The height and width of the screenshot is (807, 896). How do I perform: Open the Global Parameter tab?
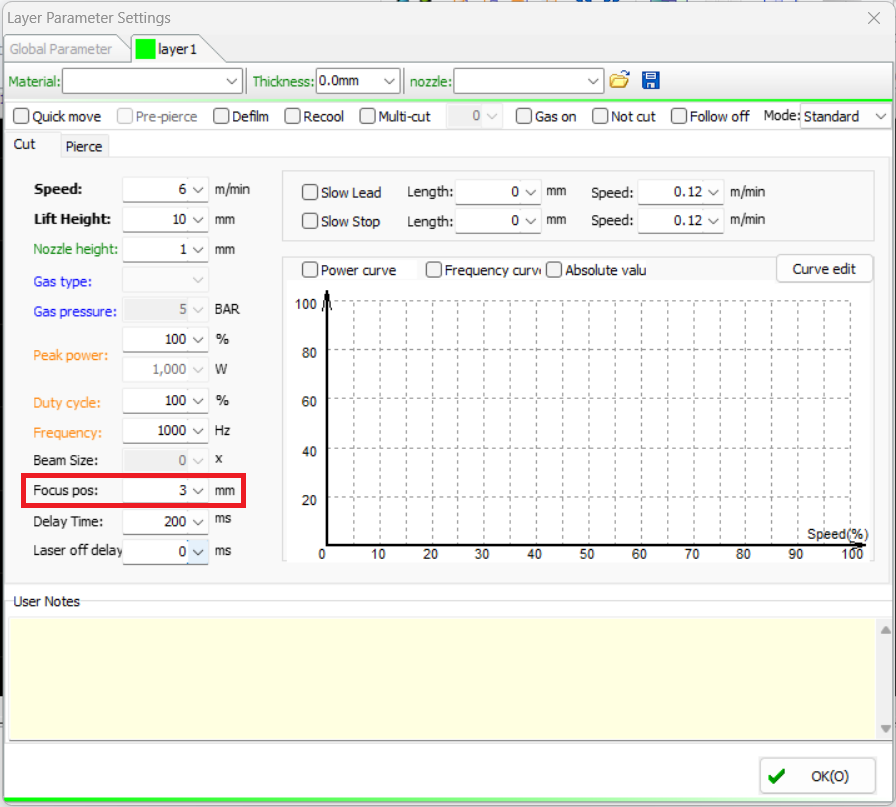click(x=61, y=49)
